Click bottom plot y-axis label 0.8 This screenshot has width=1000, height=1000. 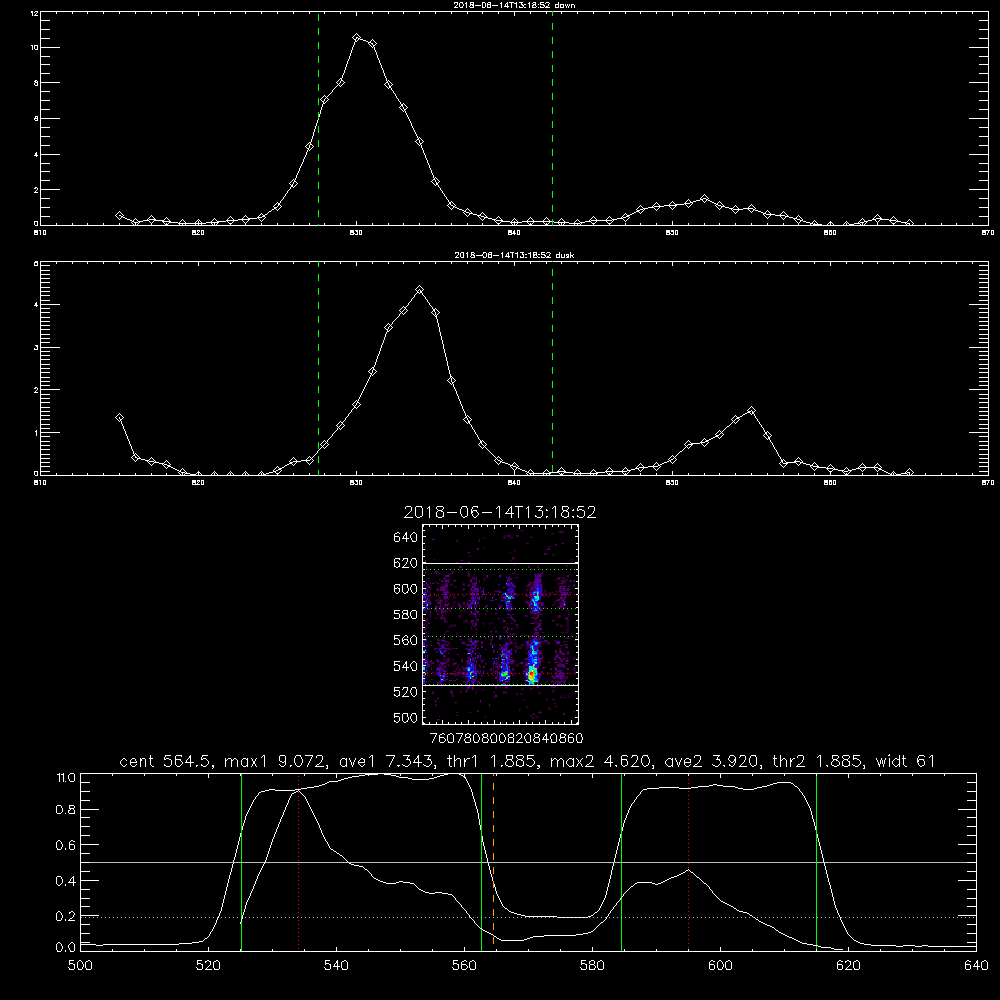click(66, 810)
